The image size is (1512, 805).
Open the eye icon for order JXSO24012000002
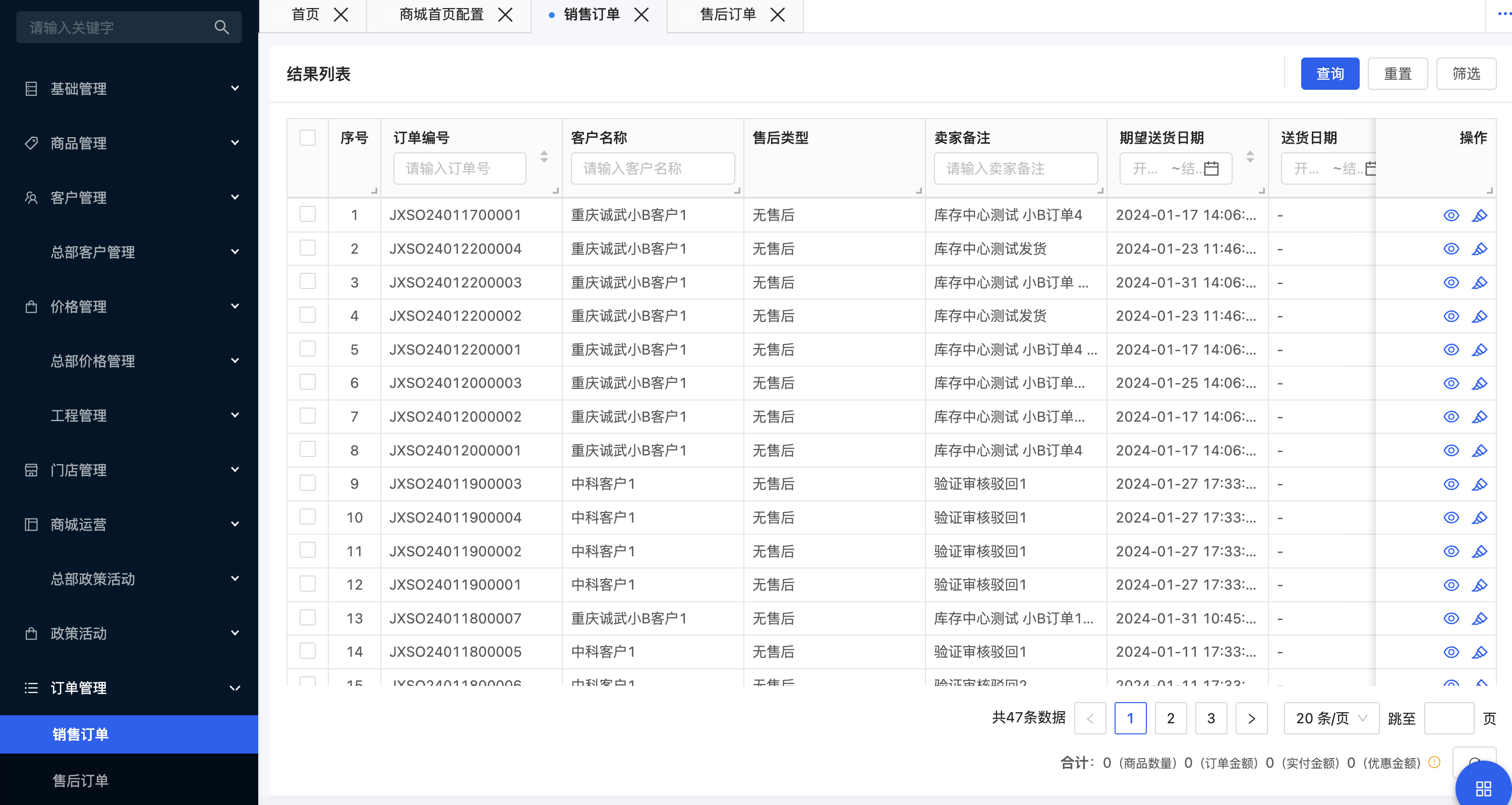point(1451,417)
